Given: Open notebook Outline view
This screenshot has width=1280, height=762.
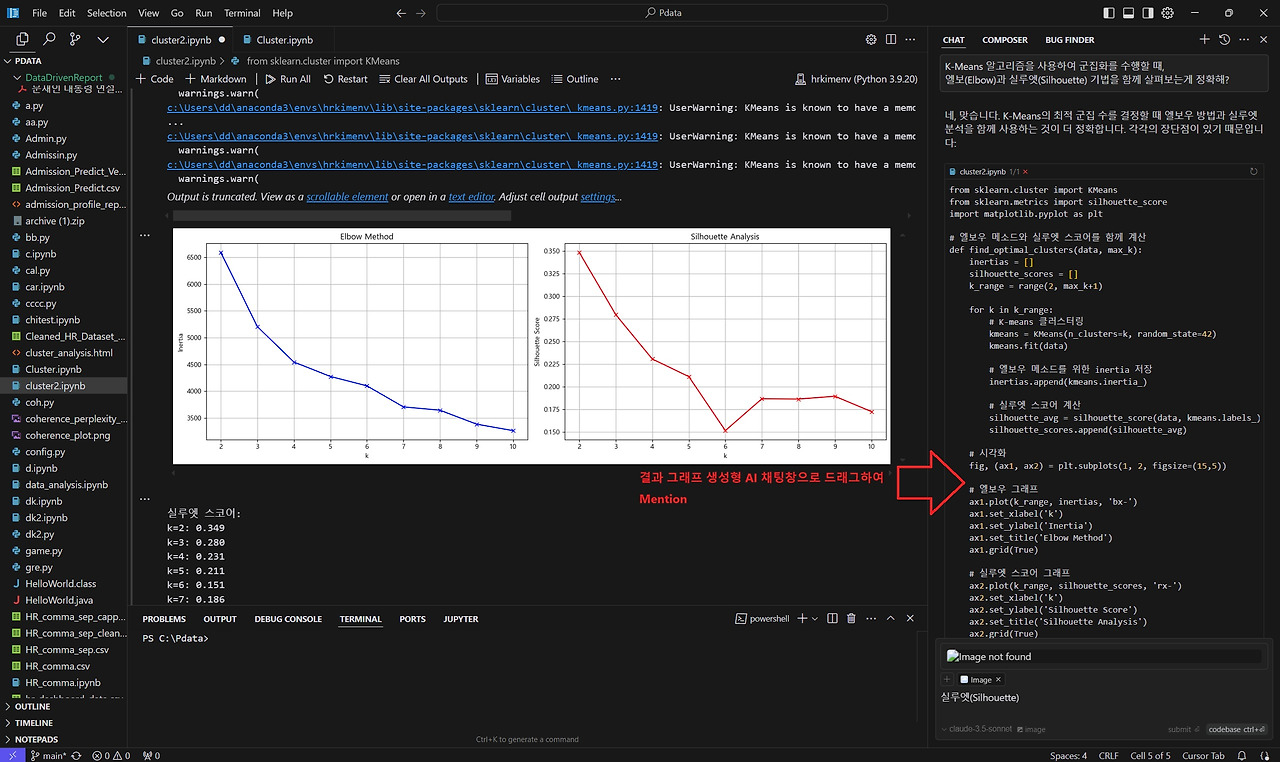Looking at the screenshot, I should [x=574, y=79].
